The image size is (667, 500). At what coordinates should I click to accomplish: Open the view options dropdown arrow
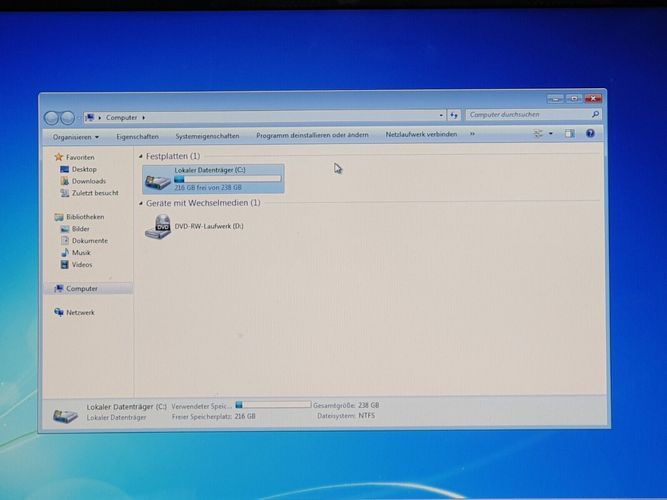pyautogui.click(x=550, y=134)
